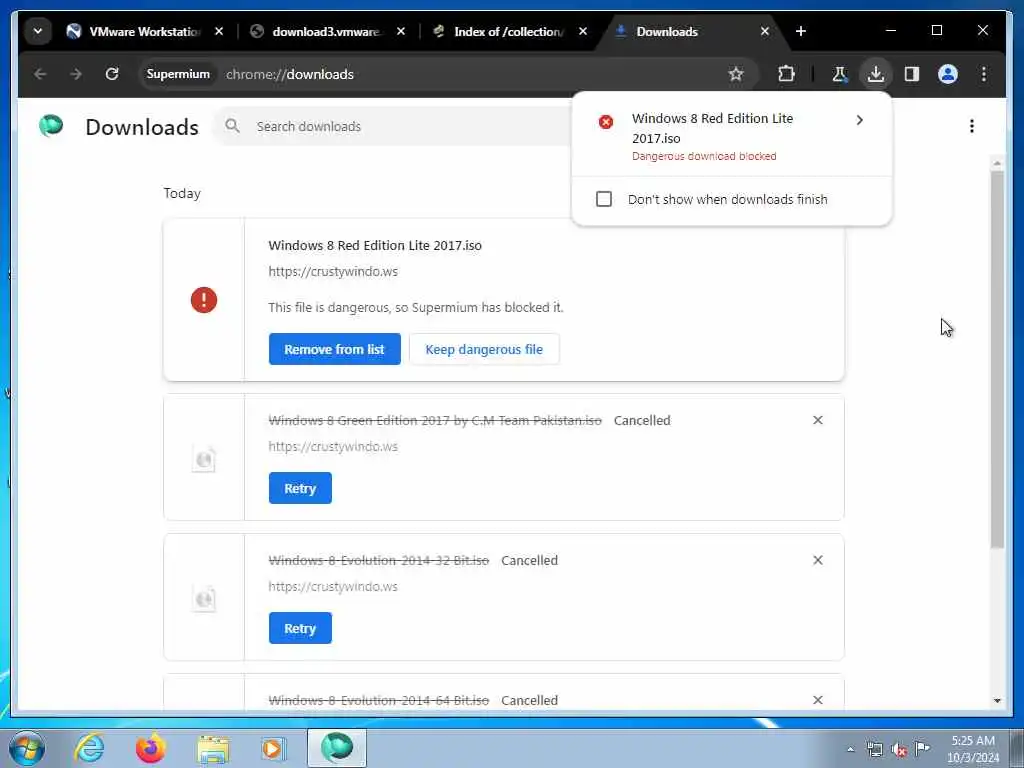The image size is (1024, 768).
Task: Click the scrollbar down arrow
Action: [x=997, y=701]
